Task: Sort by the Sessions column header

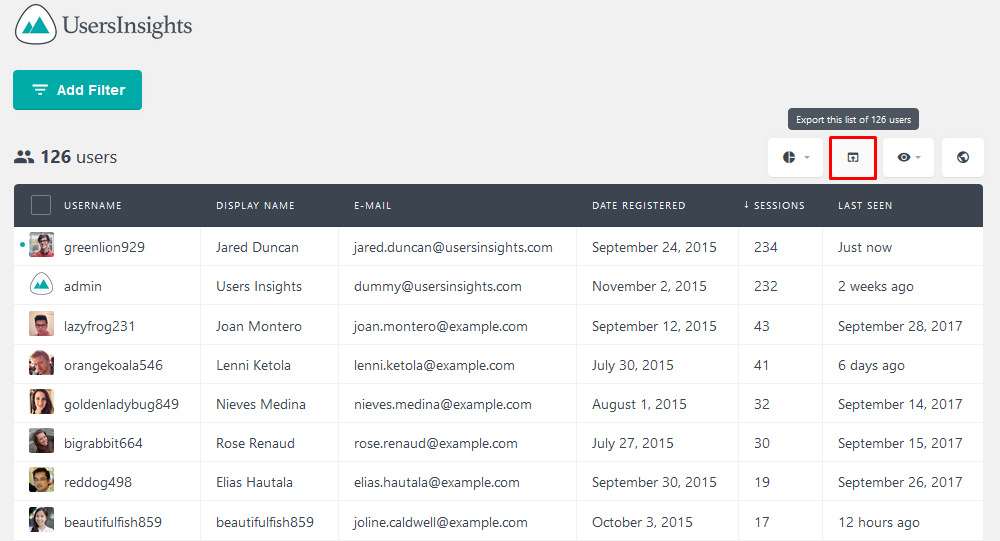Action: tap(774, 205)
